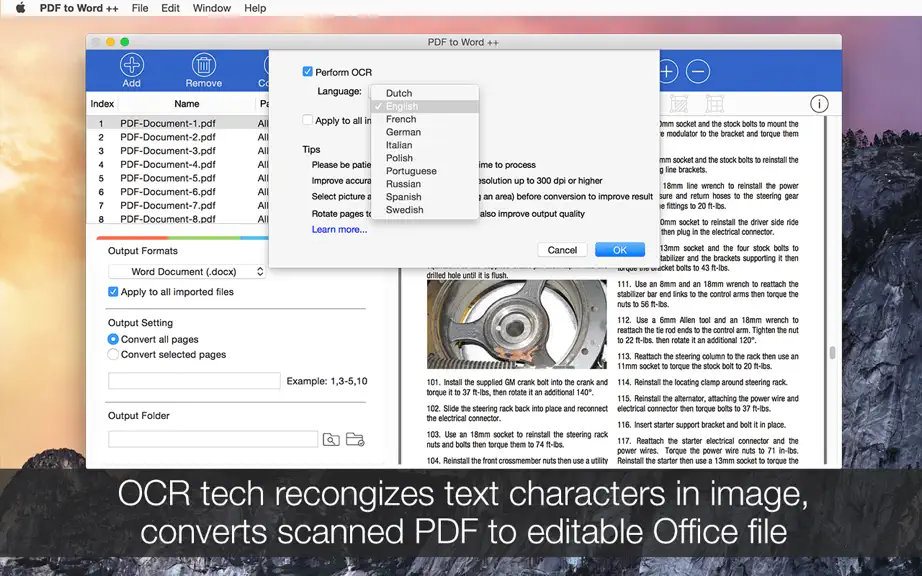922x576 pixels.
Task: Choose French from language list
Action: tap(425, 119)
